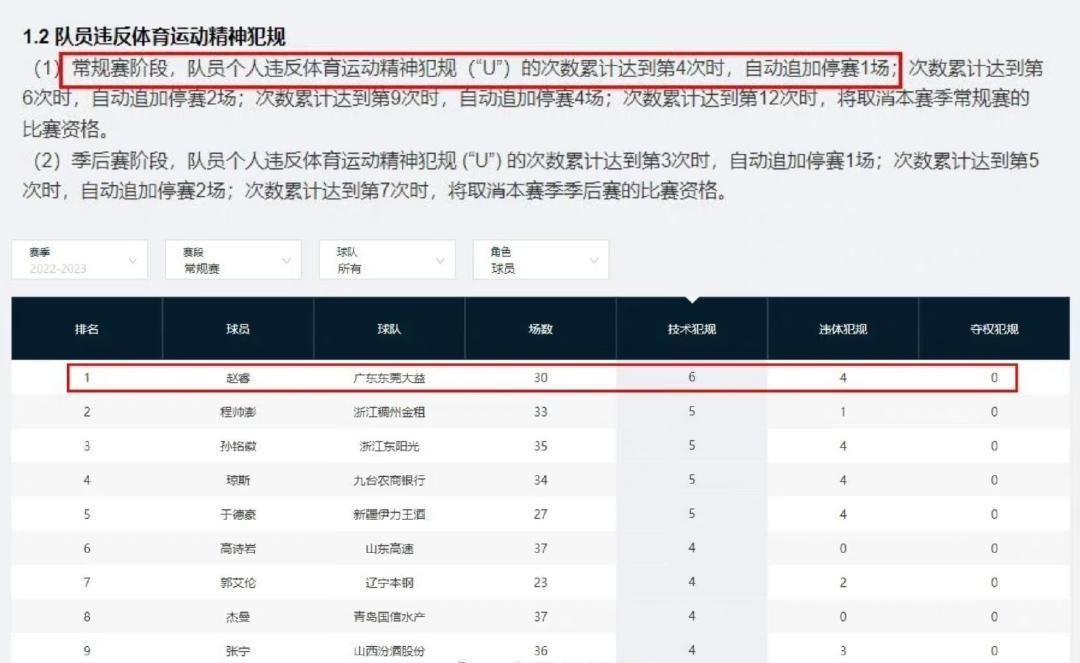Screen dimensions: 1080x663
Task: Sort table by 技术犯规 column header
Action: (692, 329)
